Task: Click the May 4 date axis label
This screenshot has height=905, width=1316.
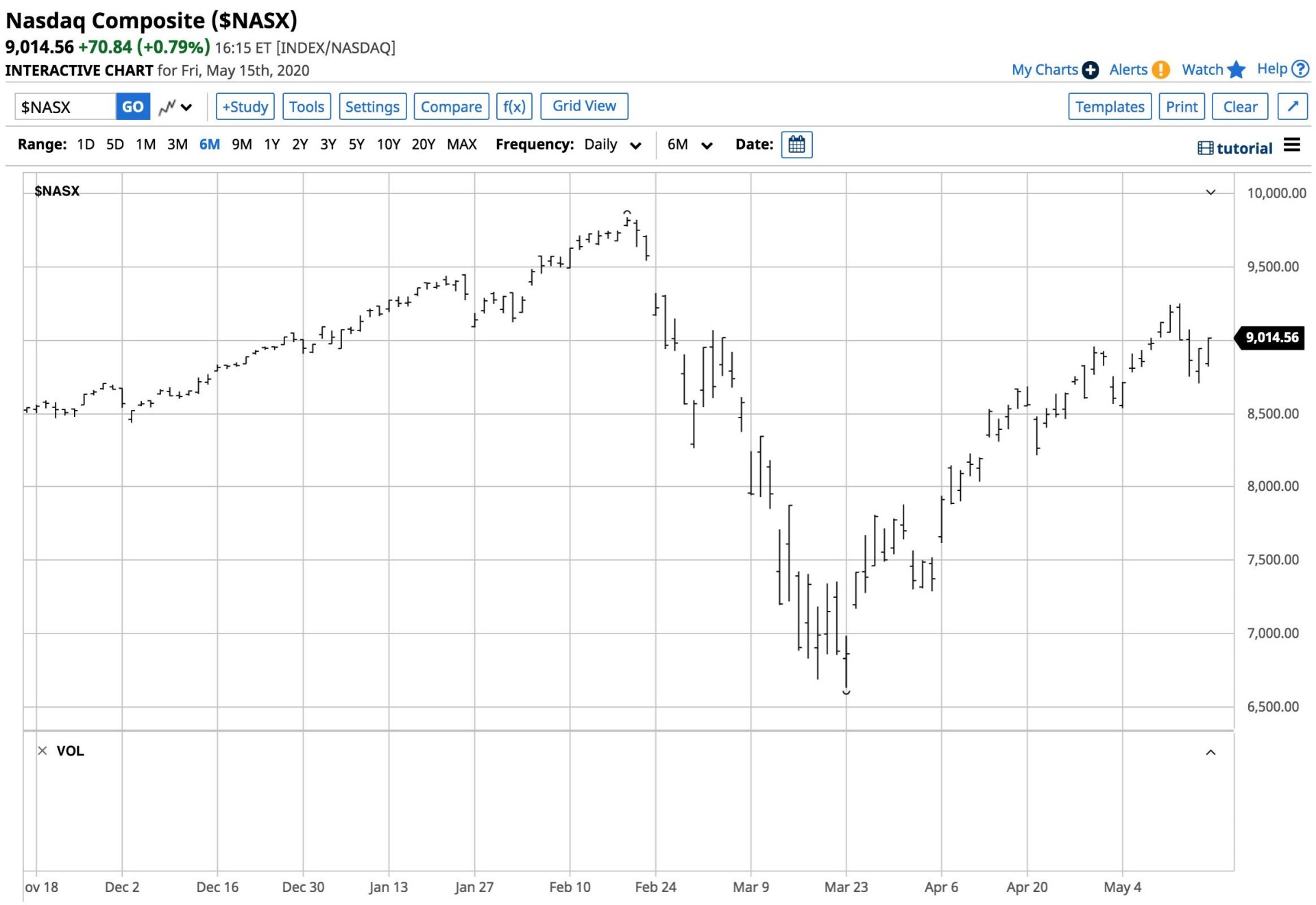Action: [x=1122, y=887]
